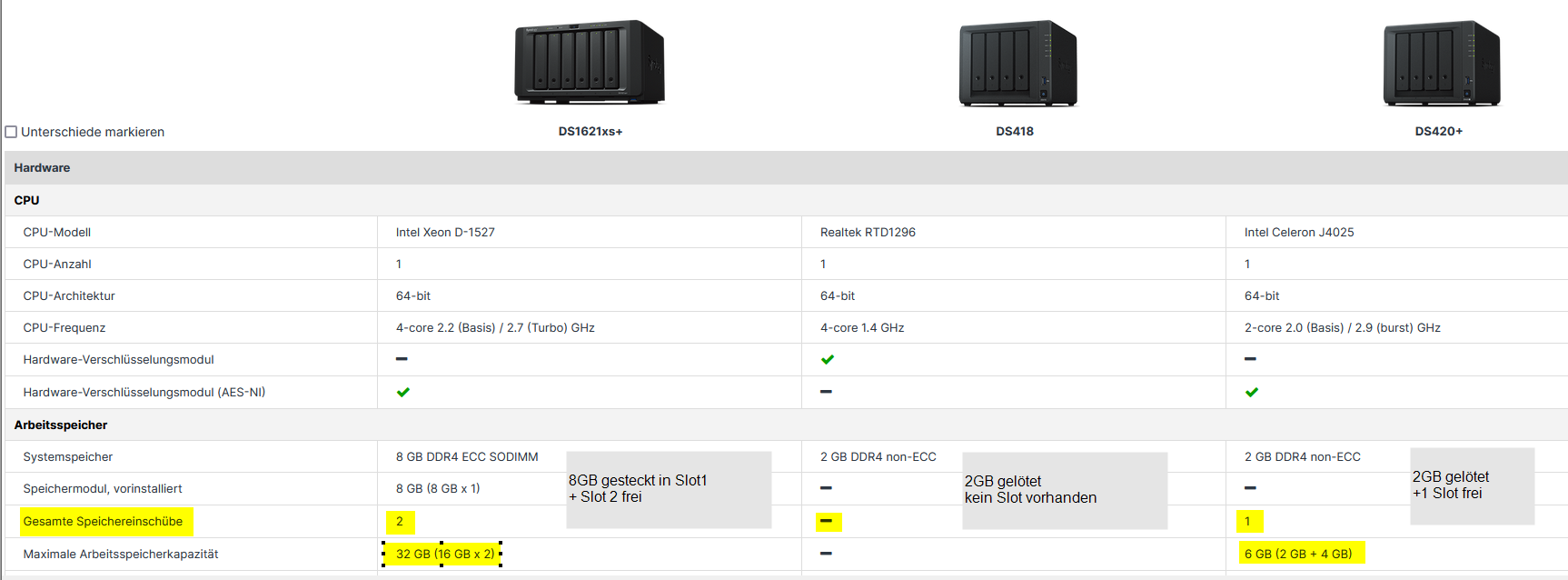1568x580 pixels.
Task: Select the 'Intel Celeron J4025' cell
Action: tap(1299, 233)
